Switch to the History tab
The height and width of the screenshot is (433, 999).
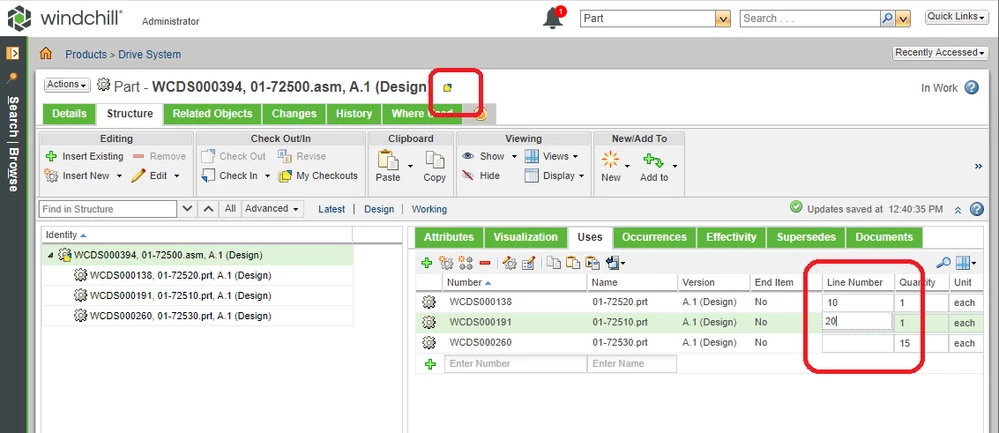(x=354, y=113)
